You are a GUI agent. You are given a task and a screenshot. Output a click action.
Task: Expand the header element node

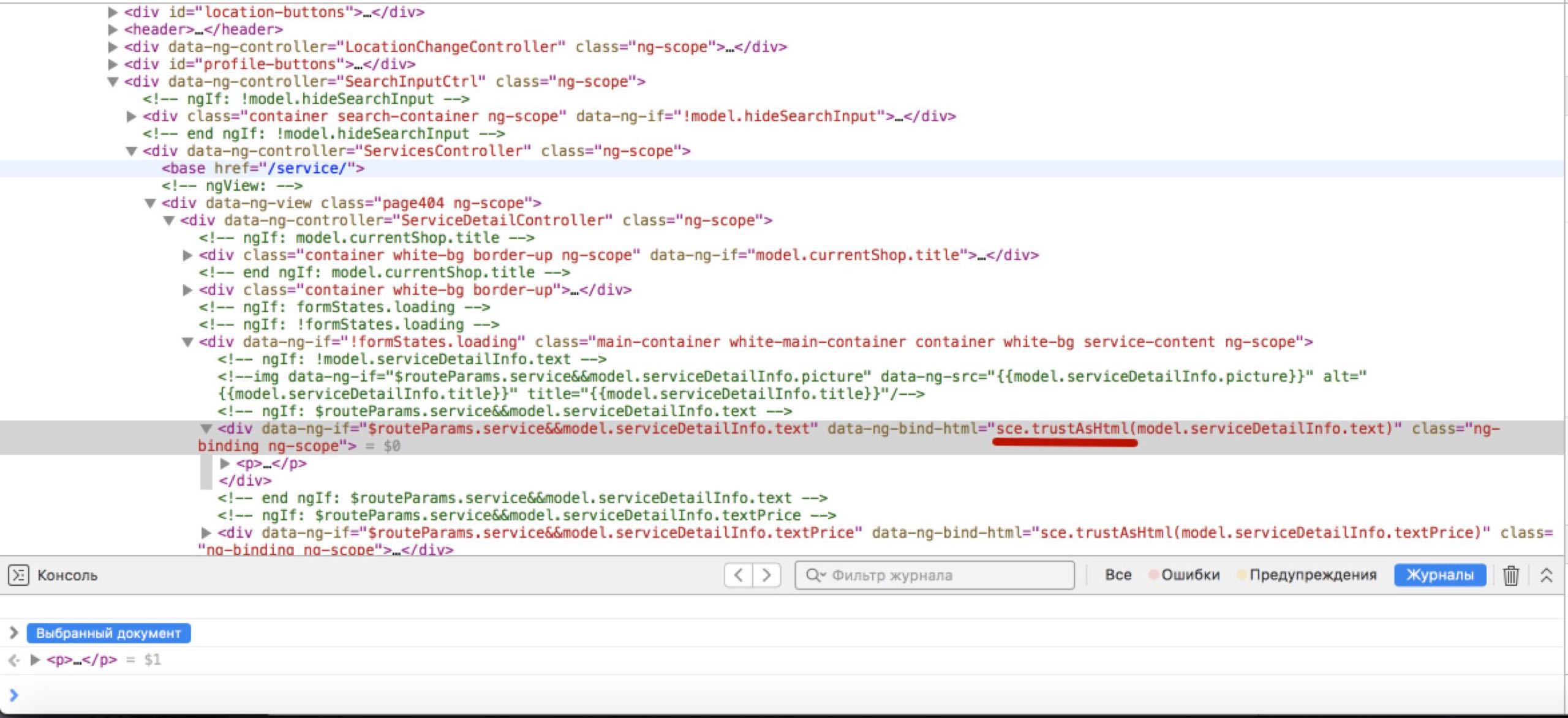[x=113, y=29]
